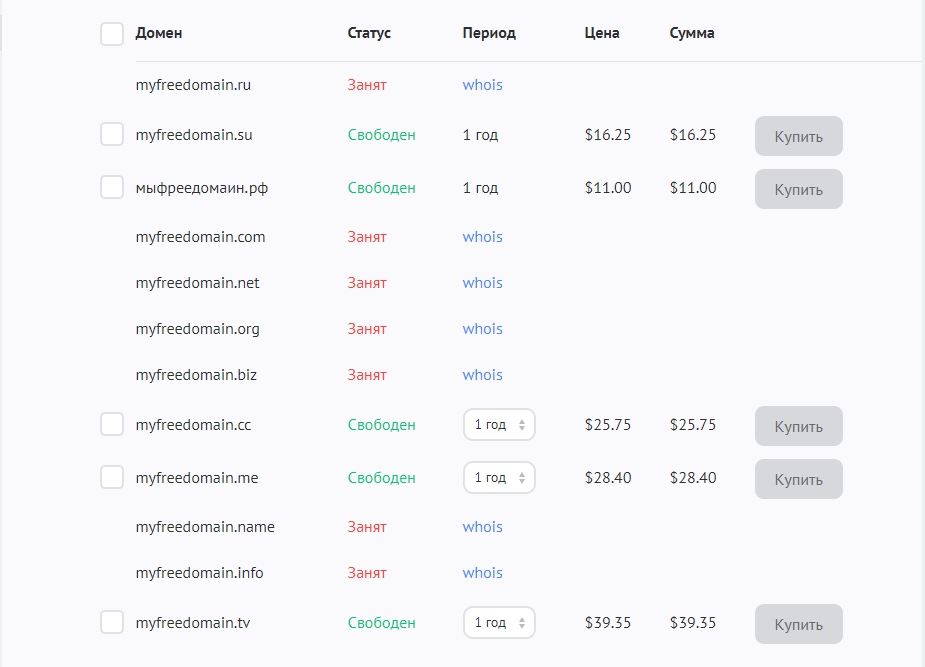The image size is (925, 667).
Task: Buy myfreedomain.cc with Купить button
Action: (x=798, y=426)
